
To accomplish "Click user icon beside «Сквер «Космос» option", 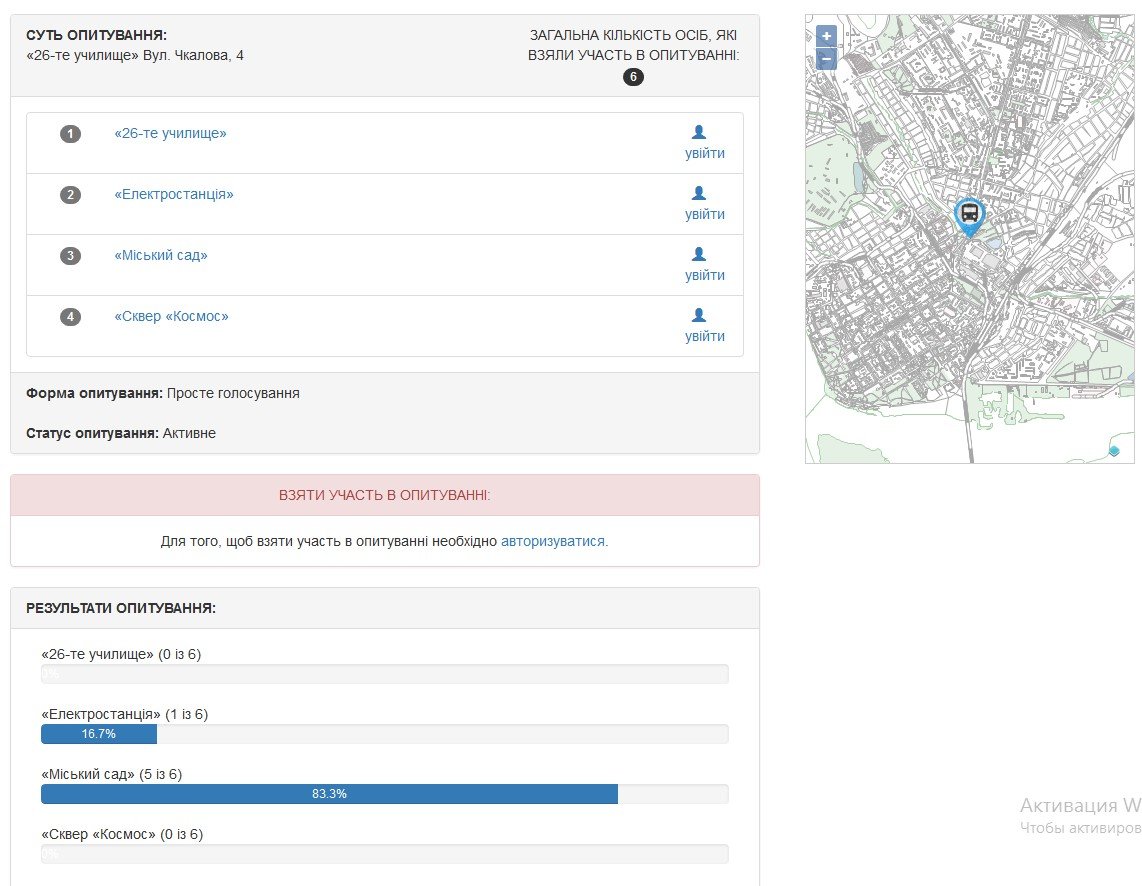I will click(699, 315).
